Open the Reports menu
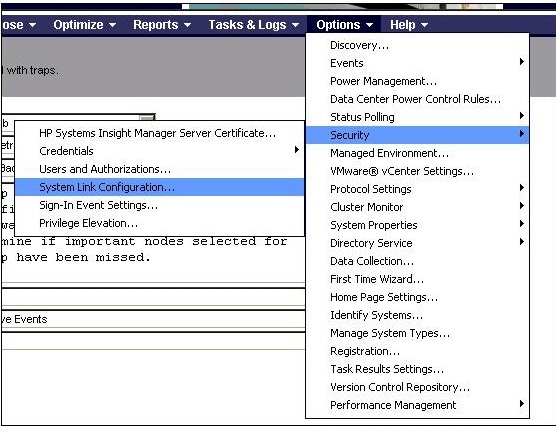 (162, 25)
